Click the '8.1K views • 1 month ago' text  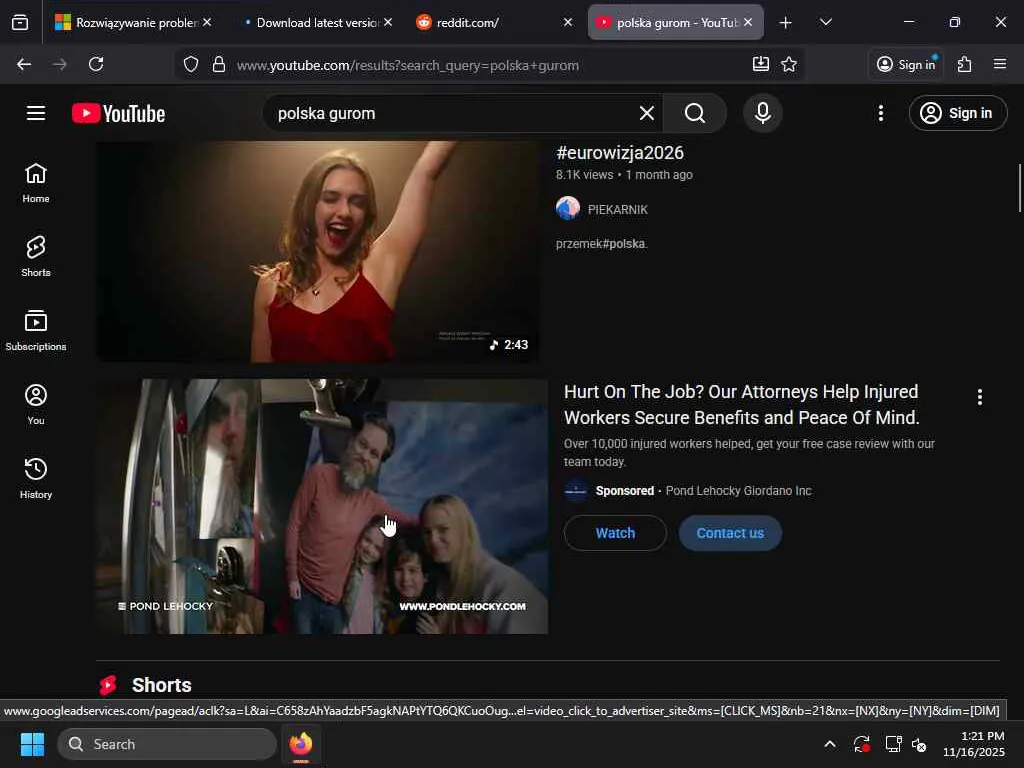pos(624,175)
